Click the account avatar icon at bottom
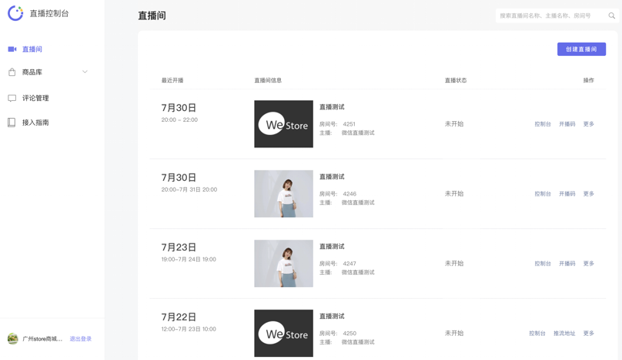 pos(13,339)
